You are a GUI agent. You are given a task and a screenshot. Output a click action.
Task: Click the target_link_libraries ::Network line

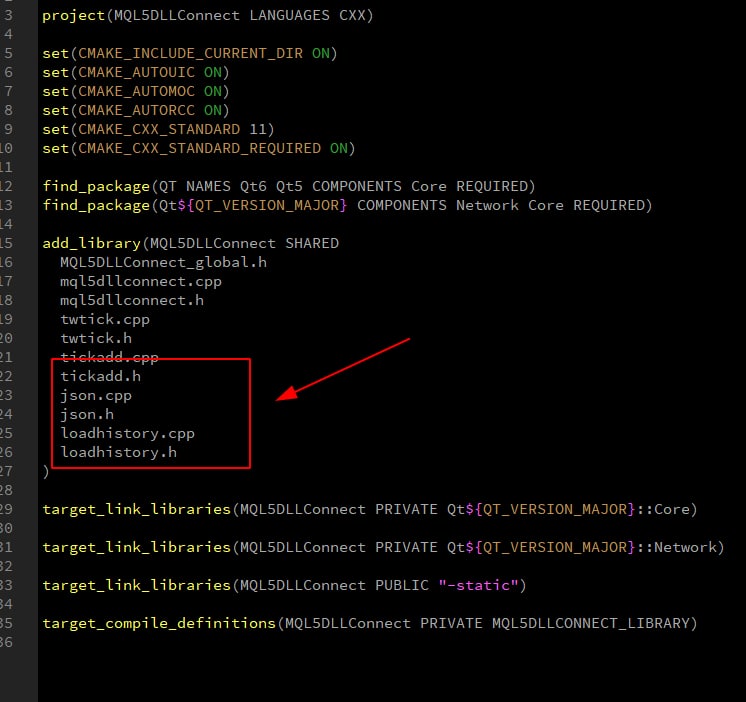383,547
